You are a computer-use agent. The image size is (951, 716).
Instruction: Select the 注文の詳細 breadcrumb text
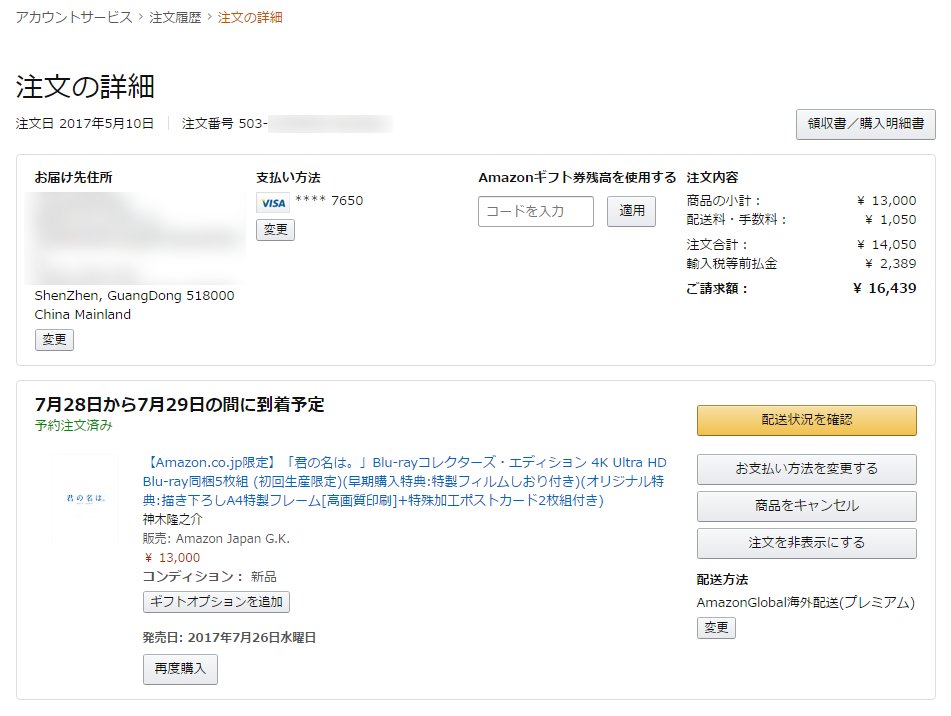pyautogui.click(x=250, y=17)
